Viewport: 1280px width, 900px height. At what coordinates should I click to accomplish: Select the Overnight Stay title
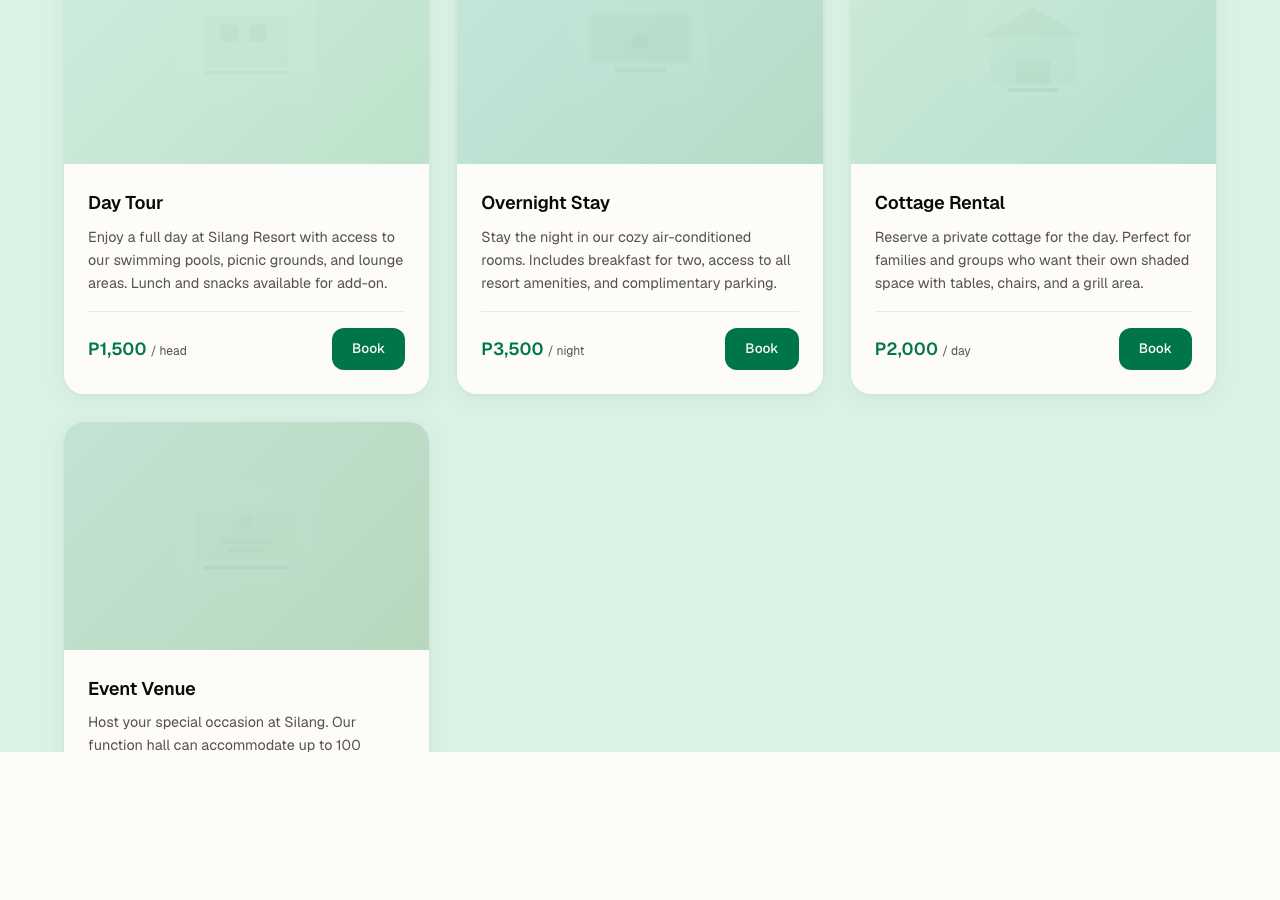pyautogui.click(x=545, y=203)
